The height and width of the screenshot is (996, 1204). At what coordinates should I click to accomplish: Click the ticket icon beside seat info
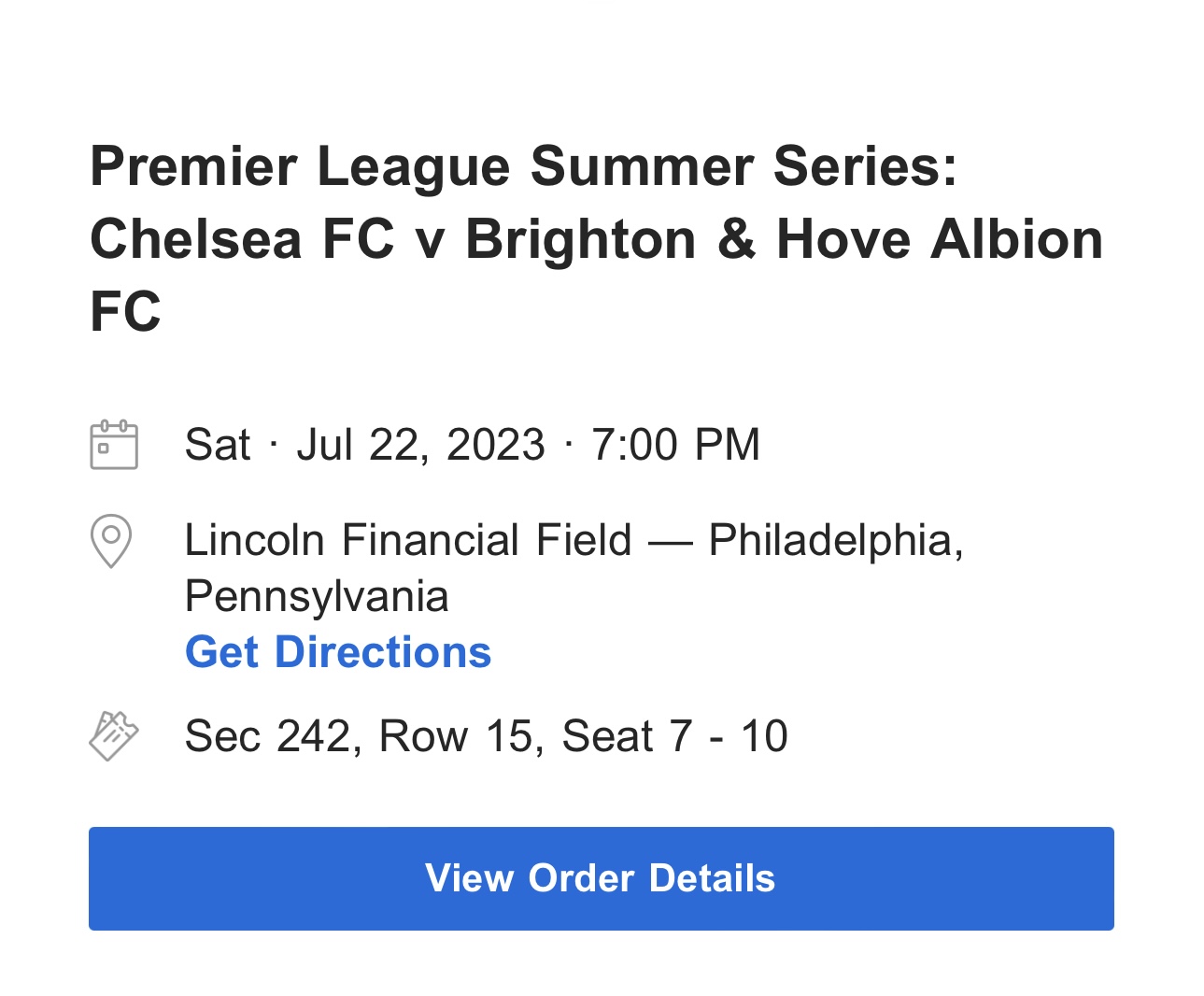[114, 736]
